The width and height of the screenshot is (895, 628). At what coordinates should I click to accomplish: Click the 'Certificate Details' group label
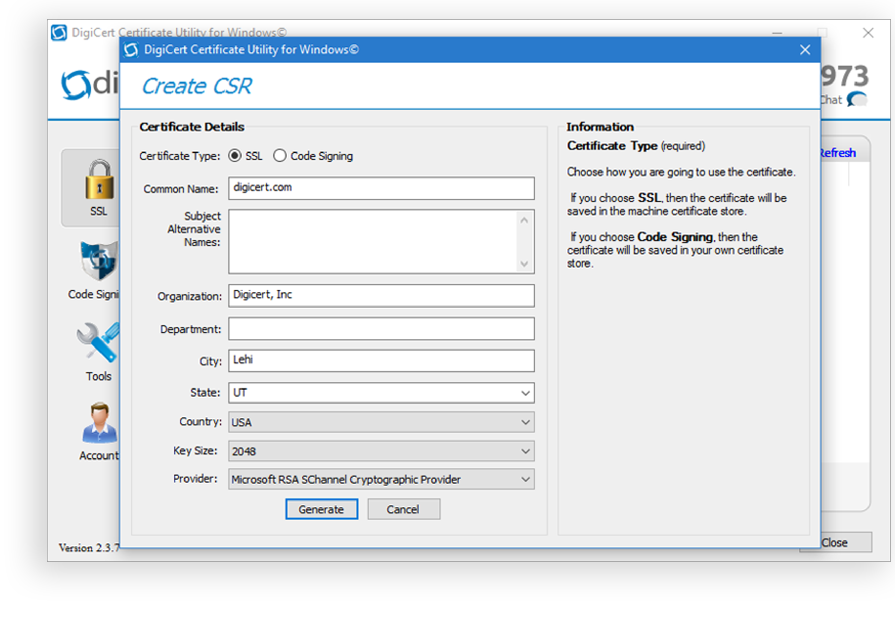click(x=192, y=127)
